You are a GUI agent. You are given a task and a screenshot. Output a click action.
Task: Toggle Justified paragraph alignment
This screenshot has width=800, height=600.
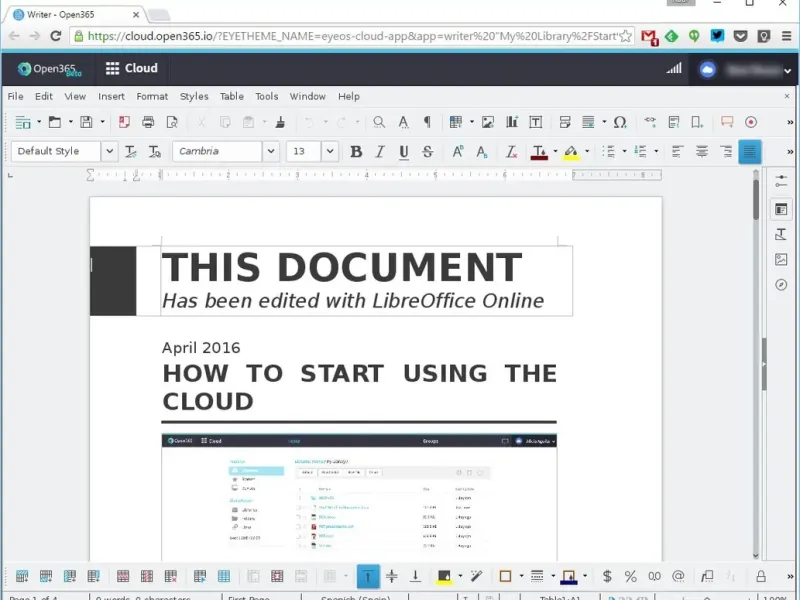pyautogui.click(x=749, y=152)
